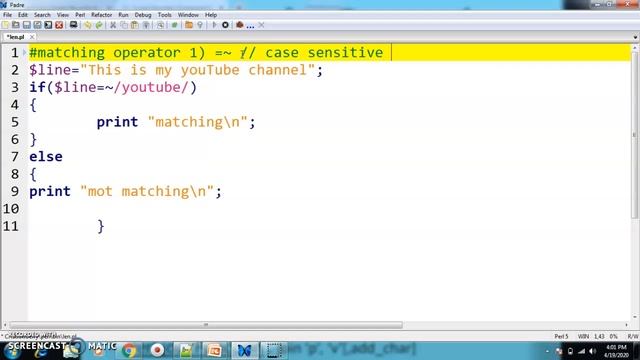Open the Help menu

[x=211, y=15]
